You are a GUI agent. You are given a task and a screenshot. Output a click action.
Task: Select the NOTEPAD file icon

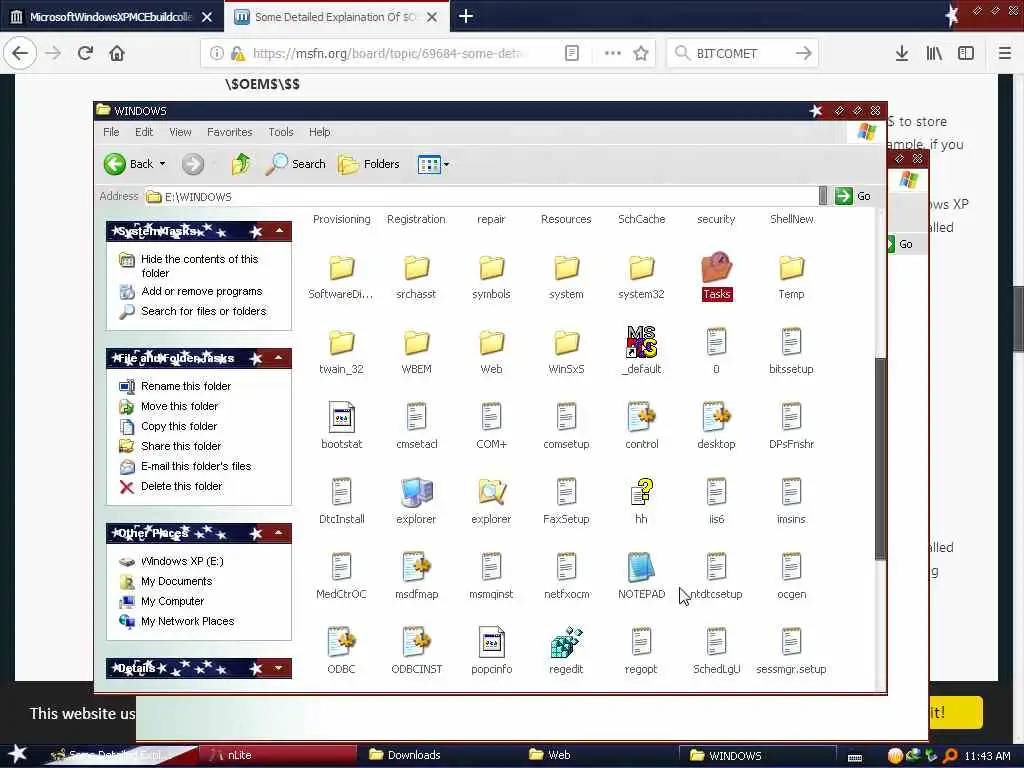pos(641,567)
